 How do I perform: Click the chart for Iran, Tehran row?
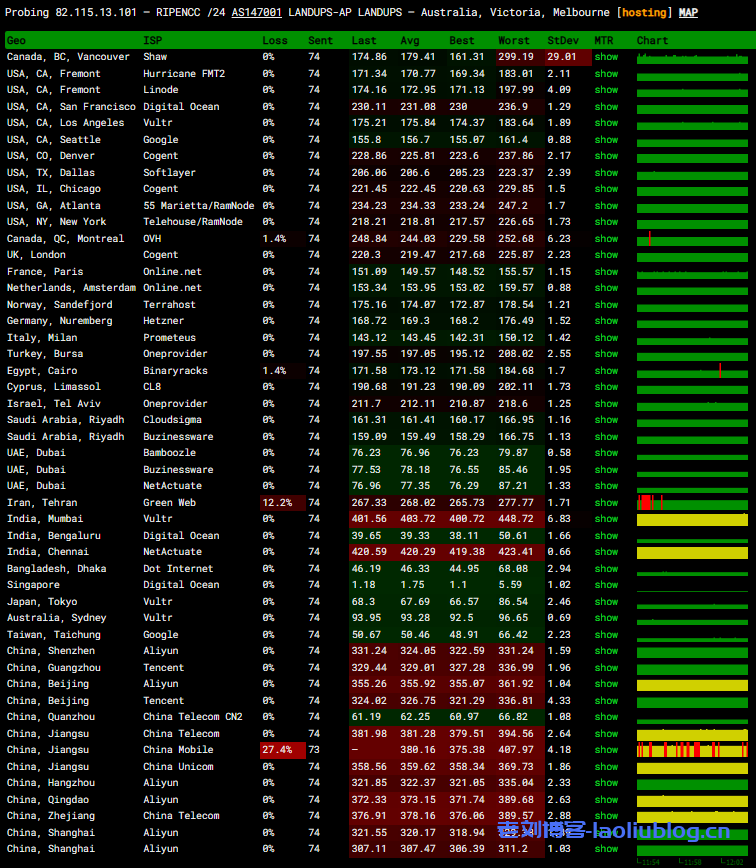coord(692,503)
